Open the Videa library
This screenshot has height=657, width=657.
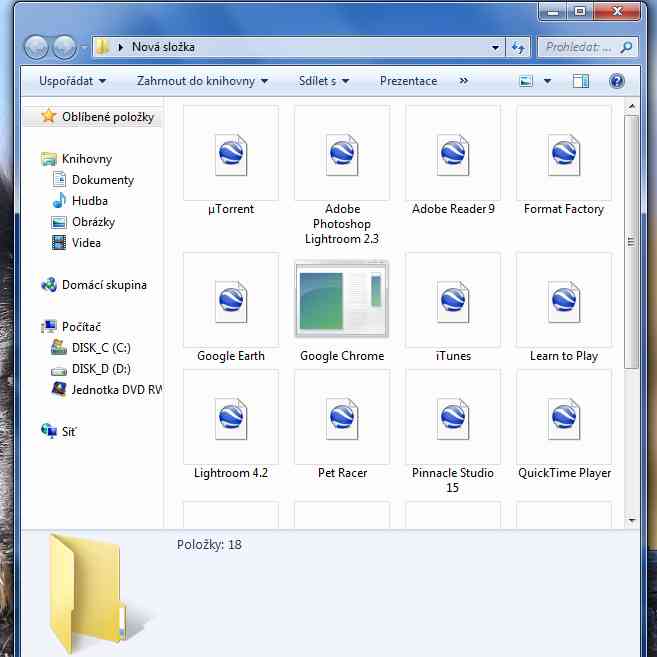coord(76,243)
